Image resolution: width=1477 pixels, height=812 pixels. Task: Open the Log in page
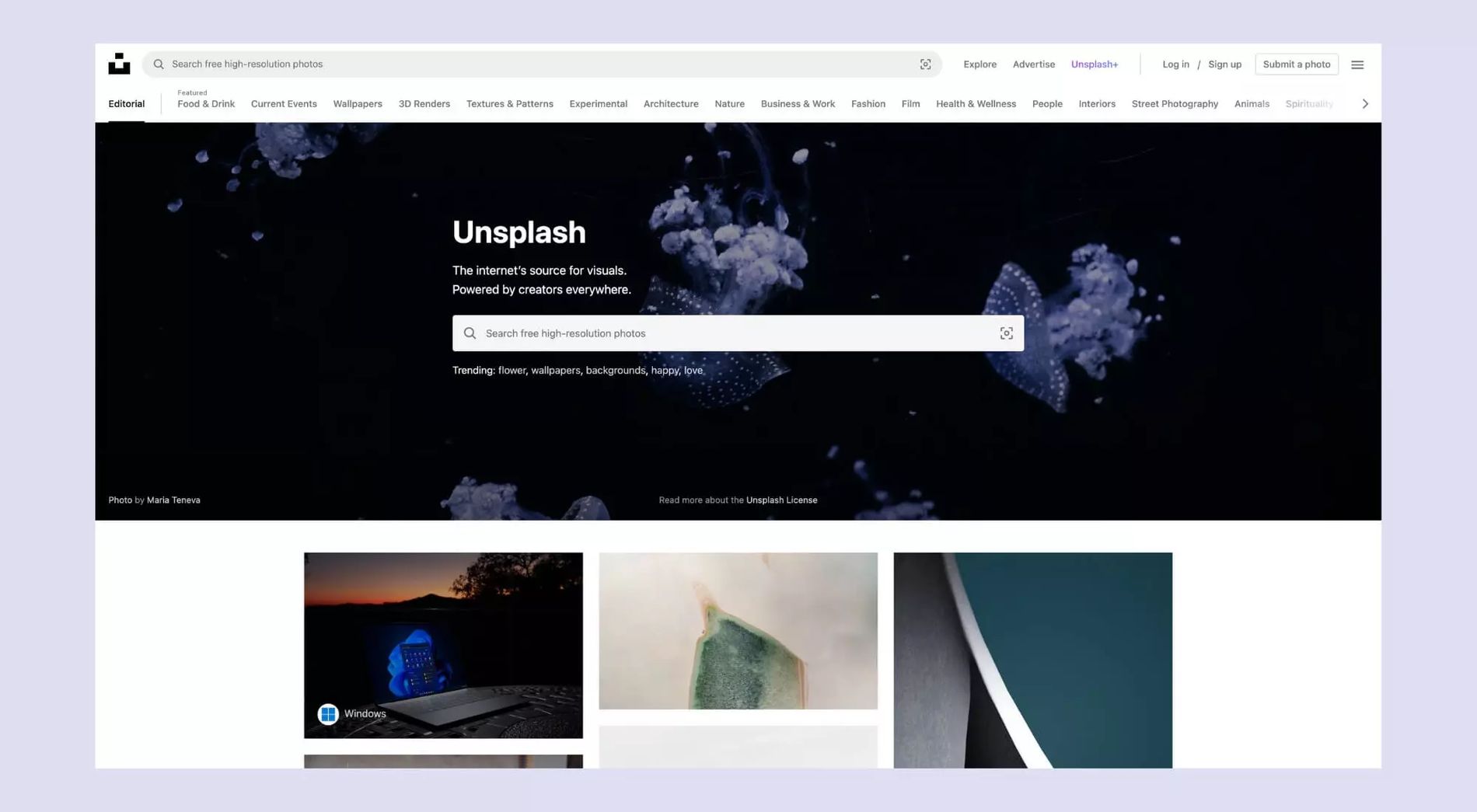1175,64
